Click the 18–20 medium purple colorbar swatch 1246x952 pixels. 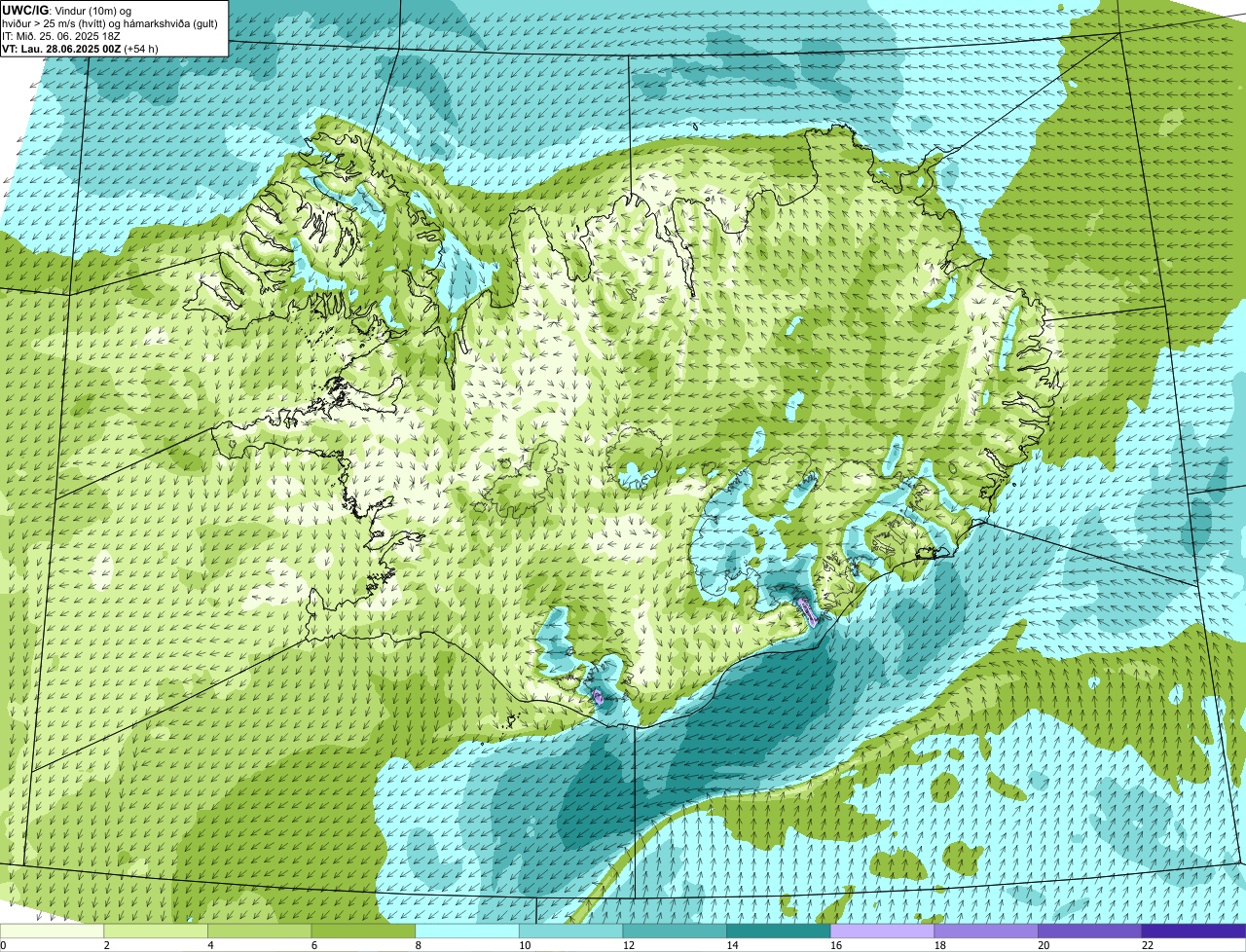[986, 931]
